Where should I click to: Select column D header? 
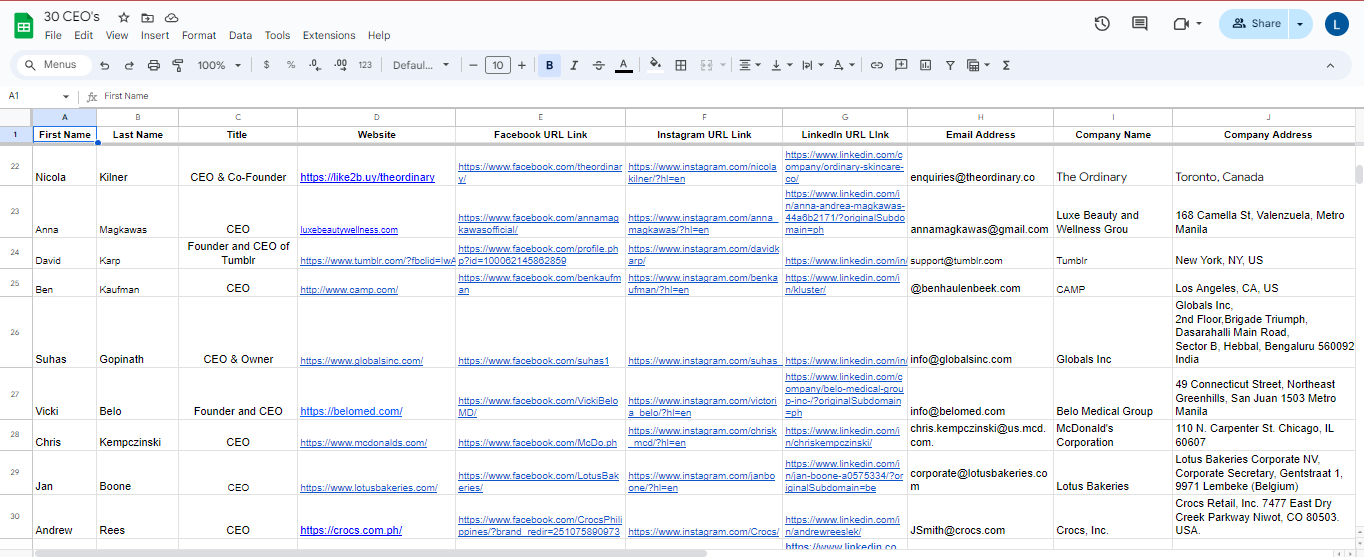point(376,117)
